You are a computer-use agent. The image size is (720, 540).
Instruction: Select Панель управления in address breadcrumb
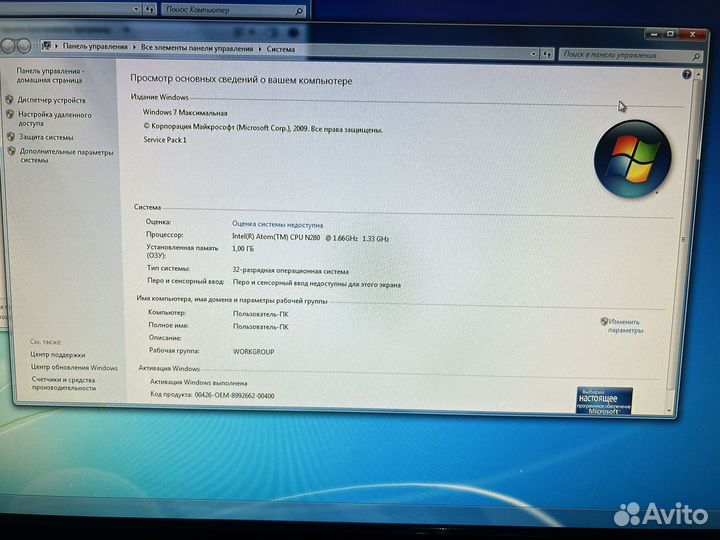tap(95, 47)
